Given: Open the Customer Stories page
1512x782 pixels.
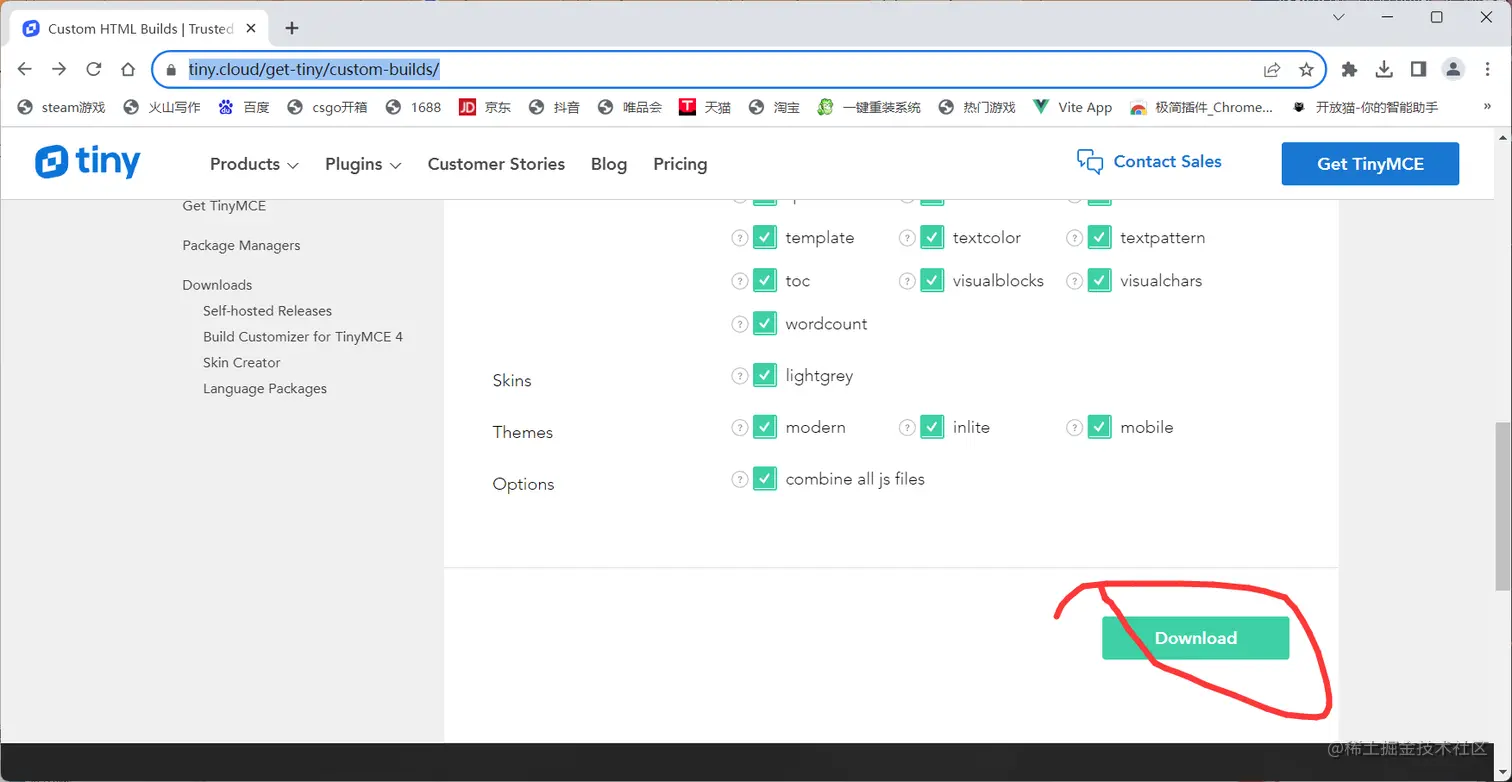Looking at the screenshot, I should point(496,164).
